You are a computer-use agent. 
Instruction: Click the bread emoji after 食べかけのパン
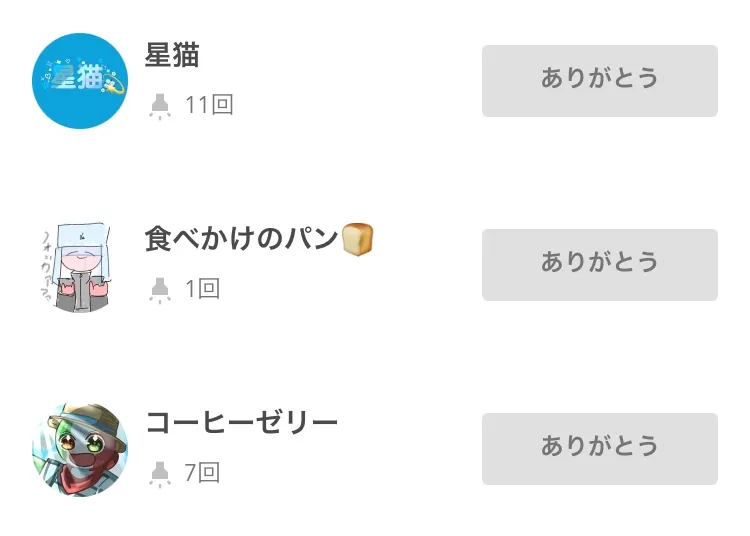coord(358,239)
